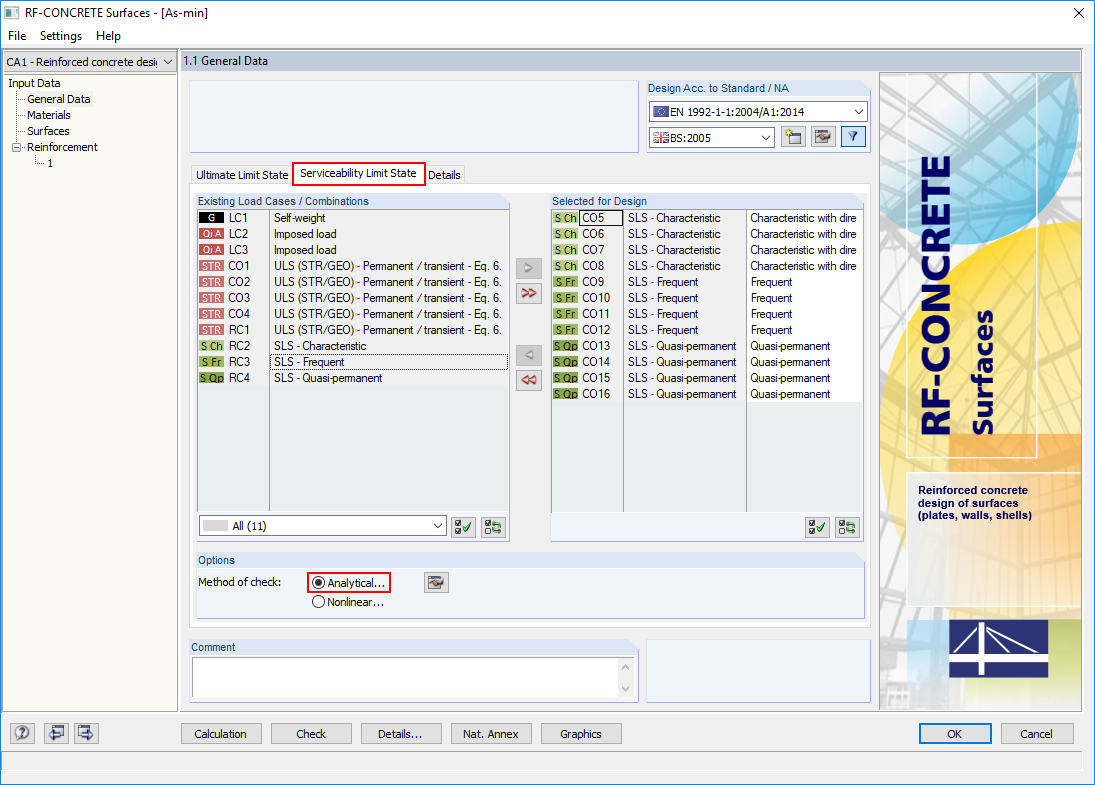This screenshot has width=1095, height=785.
Task: Choose the Nonlinear method of check
Action: 320,601
